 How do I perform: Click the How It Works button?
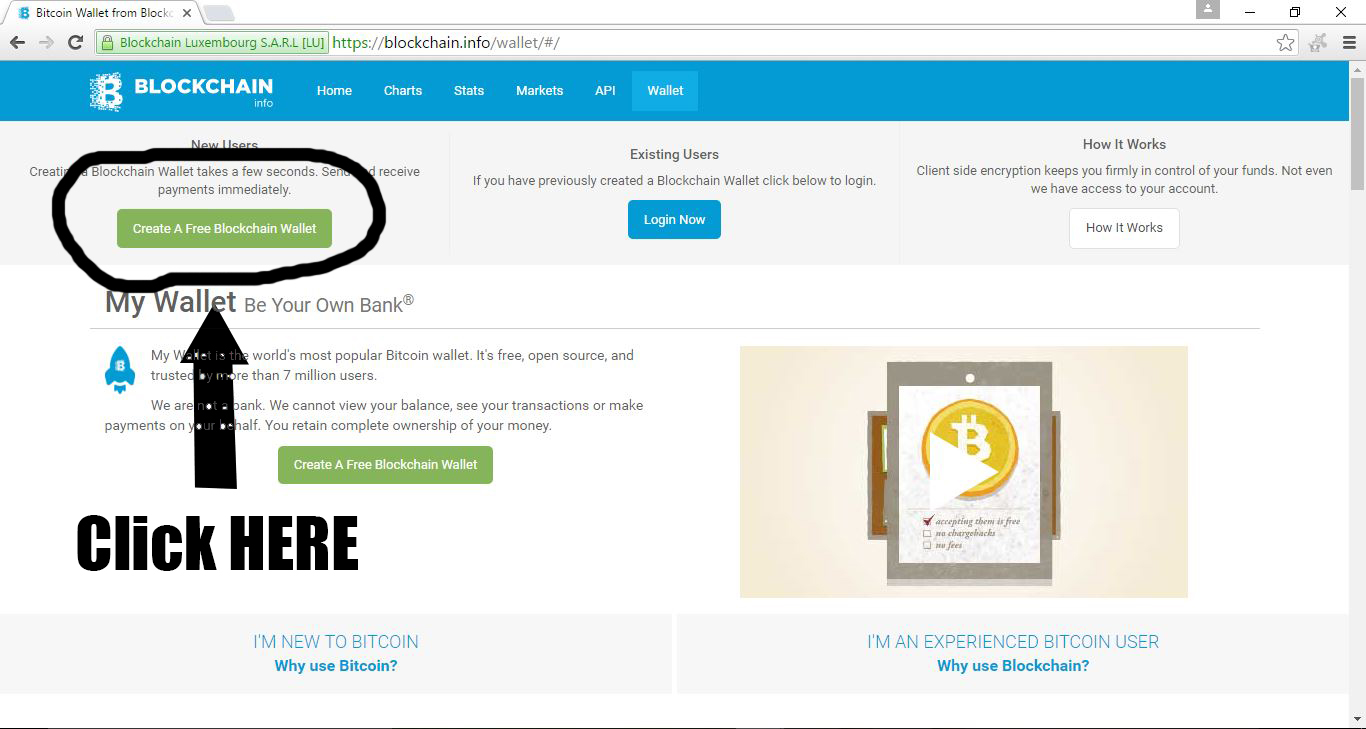click(x=1124, y=228)
